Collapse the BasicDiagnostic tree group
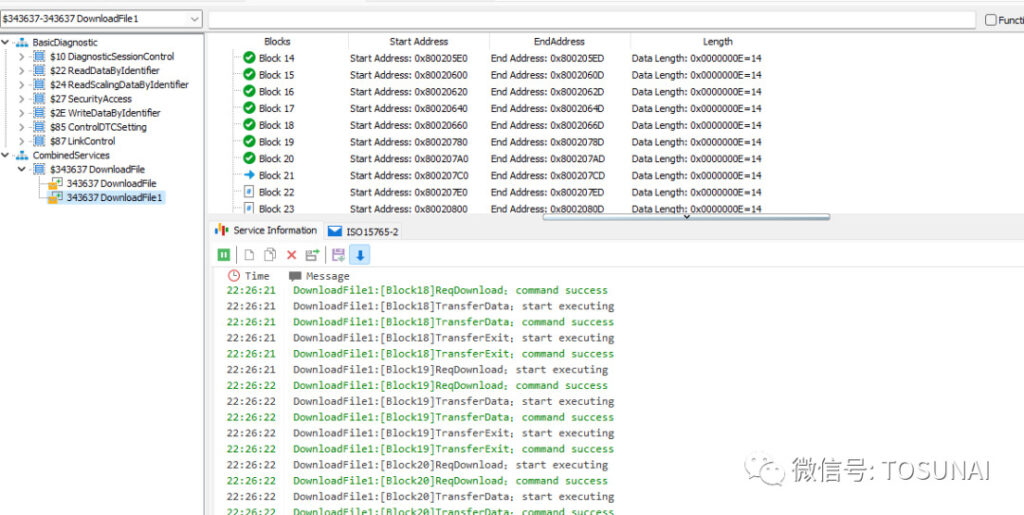 (x=6, y=43)
